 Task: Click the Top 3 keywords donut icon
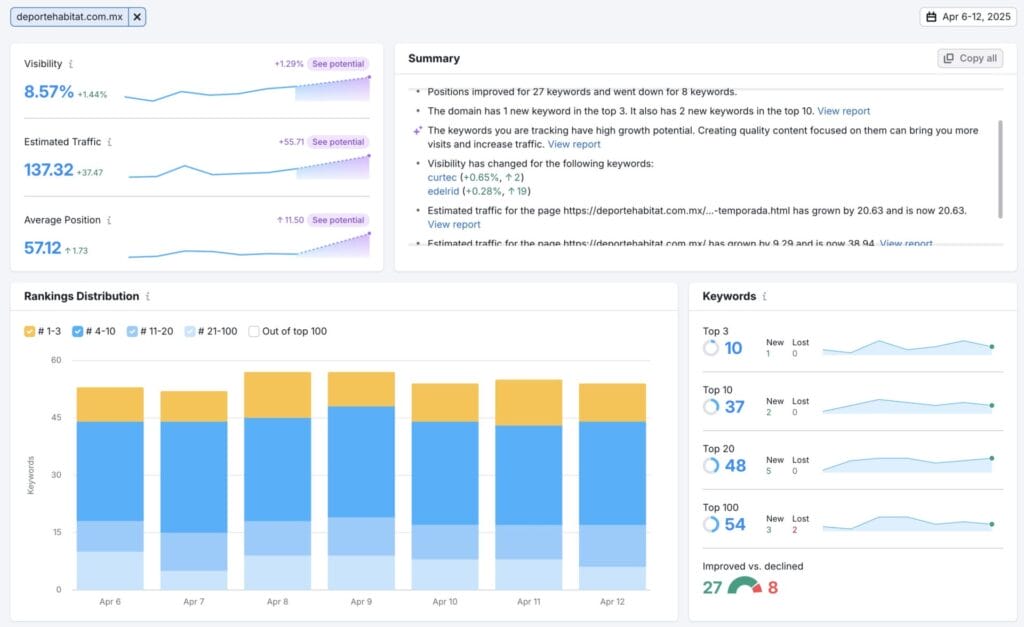click(711, 348)
